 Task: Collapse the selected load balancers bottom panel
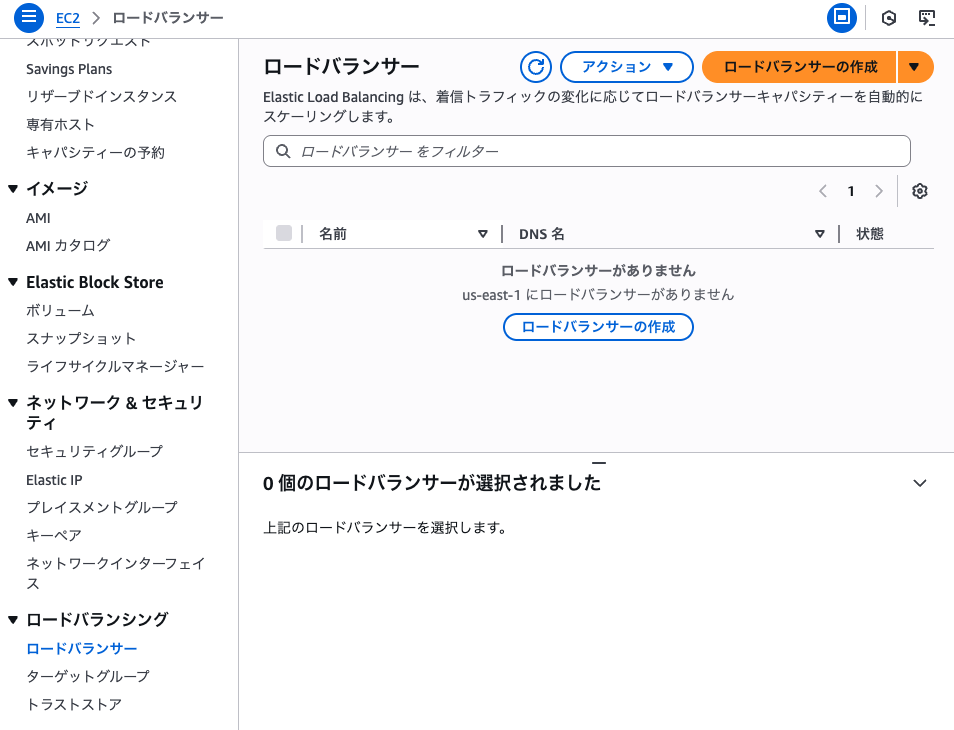coord(920,482)
